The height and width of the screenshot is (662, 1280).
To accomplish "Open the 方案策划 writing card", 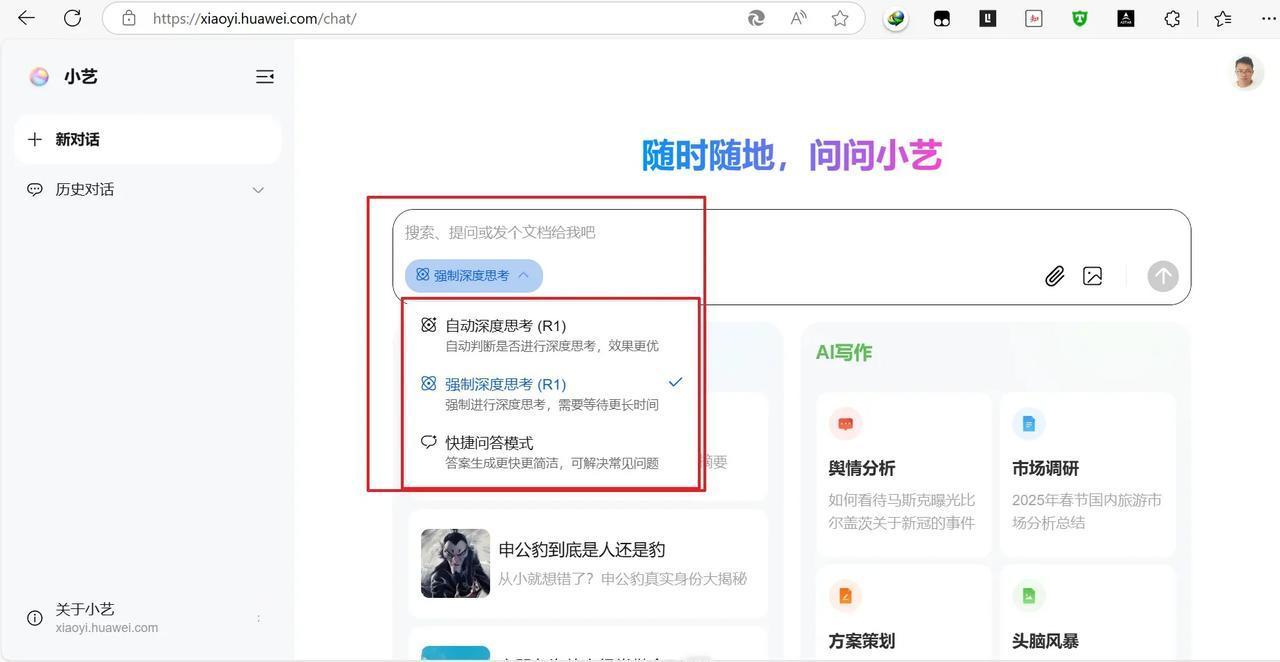I will [x=904, y=613].
